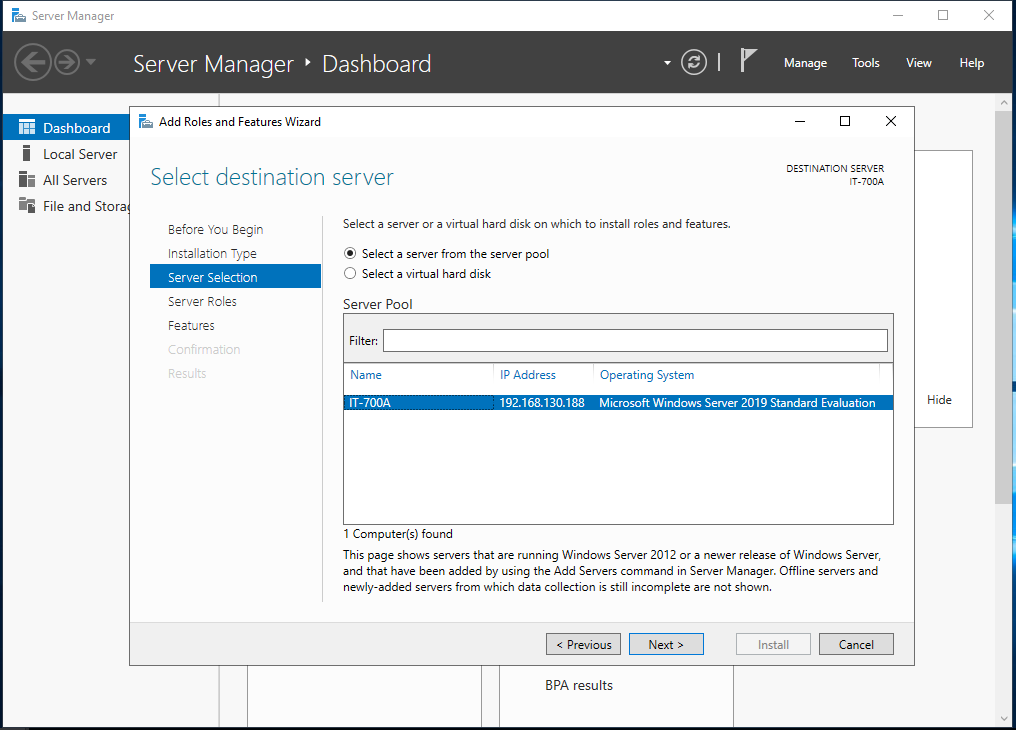1016x730 pixels.
Task: Click scrollbar up arrow in Server Manager
Action: (x=1004, y=102)
